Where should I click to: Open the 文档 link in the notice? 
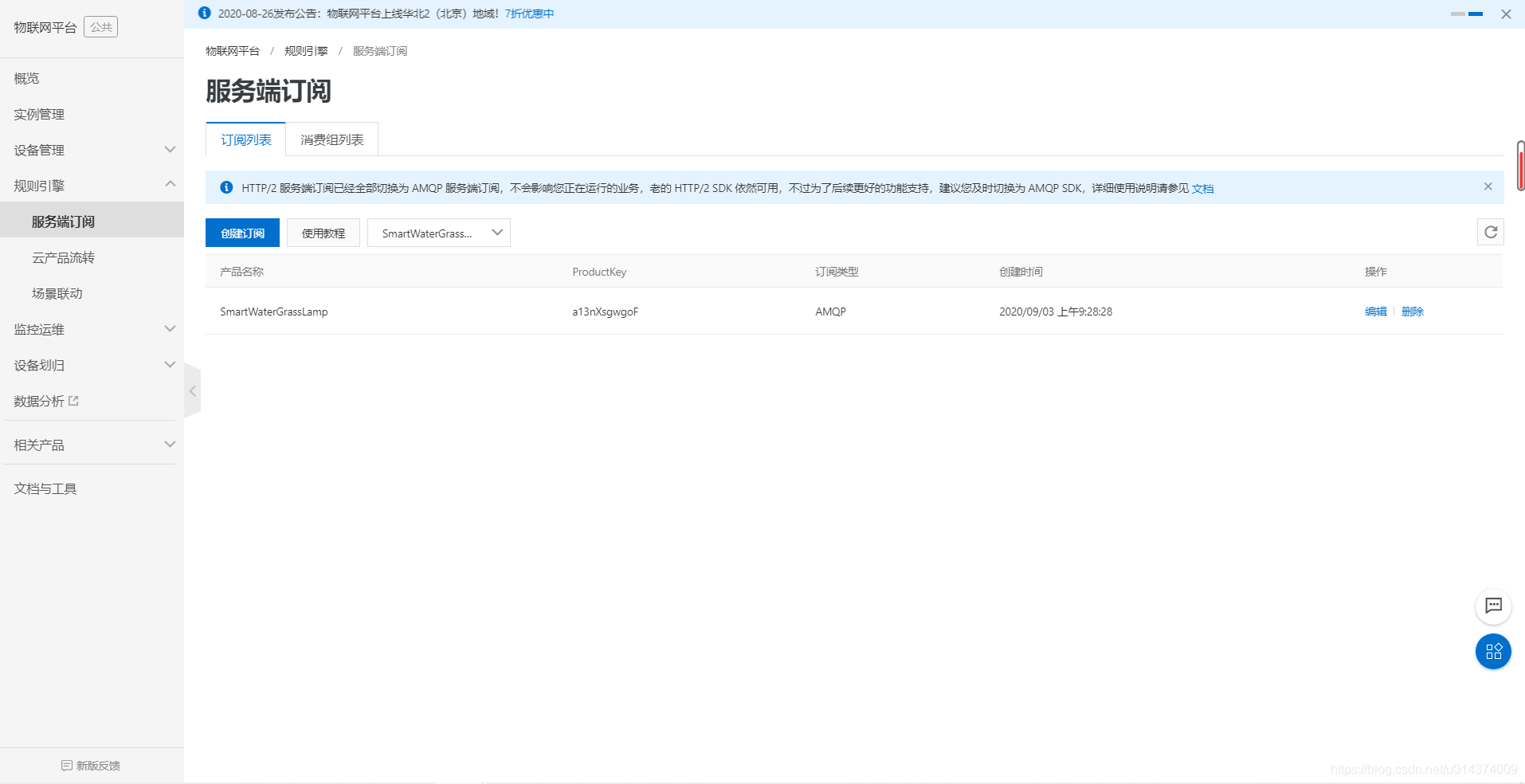point(1202,188)
